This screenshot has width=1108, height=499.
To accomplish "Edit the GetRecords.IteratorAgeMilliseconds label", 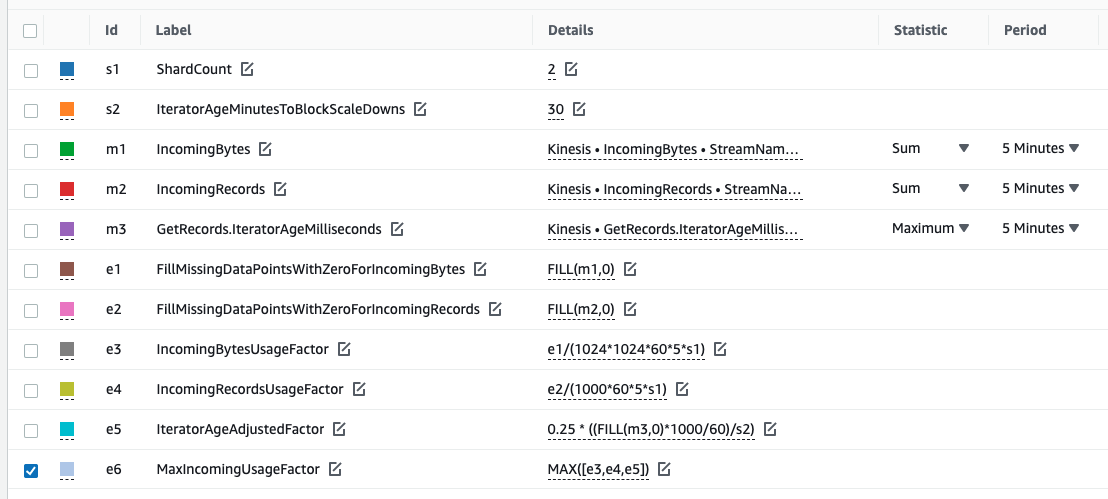I will pos(397,229).
